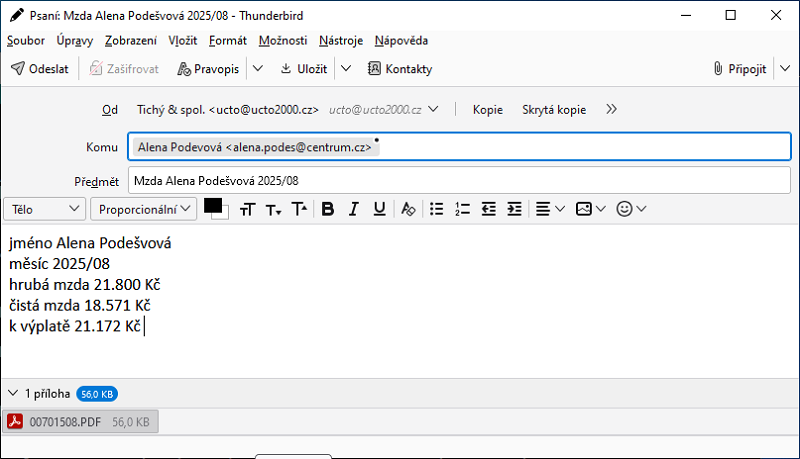Viewport: 800px width, 459px height.
Task: Click Připojit to attach a file
Action: tap(740, 69)
